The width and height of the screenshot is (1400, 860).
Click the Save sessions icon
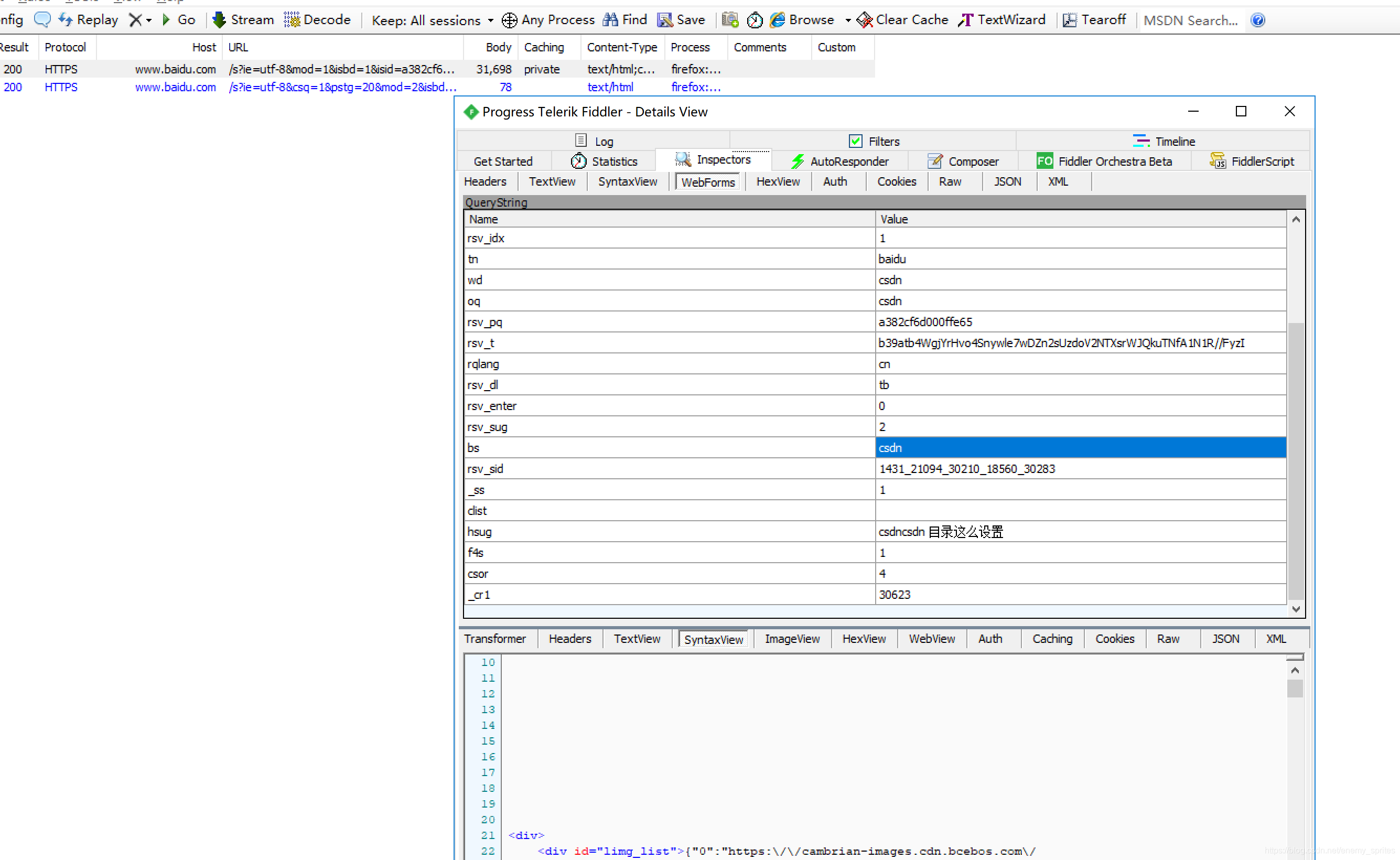[x=664, y=20]
